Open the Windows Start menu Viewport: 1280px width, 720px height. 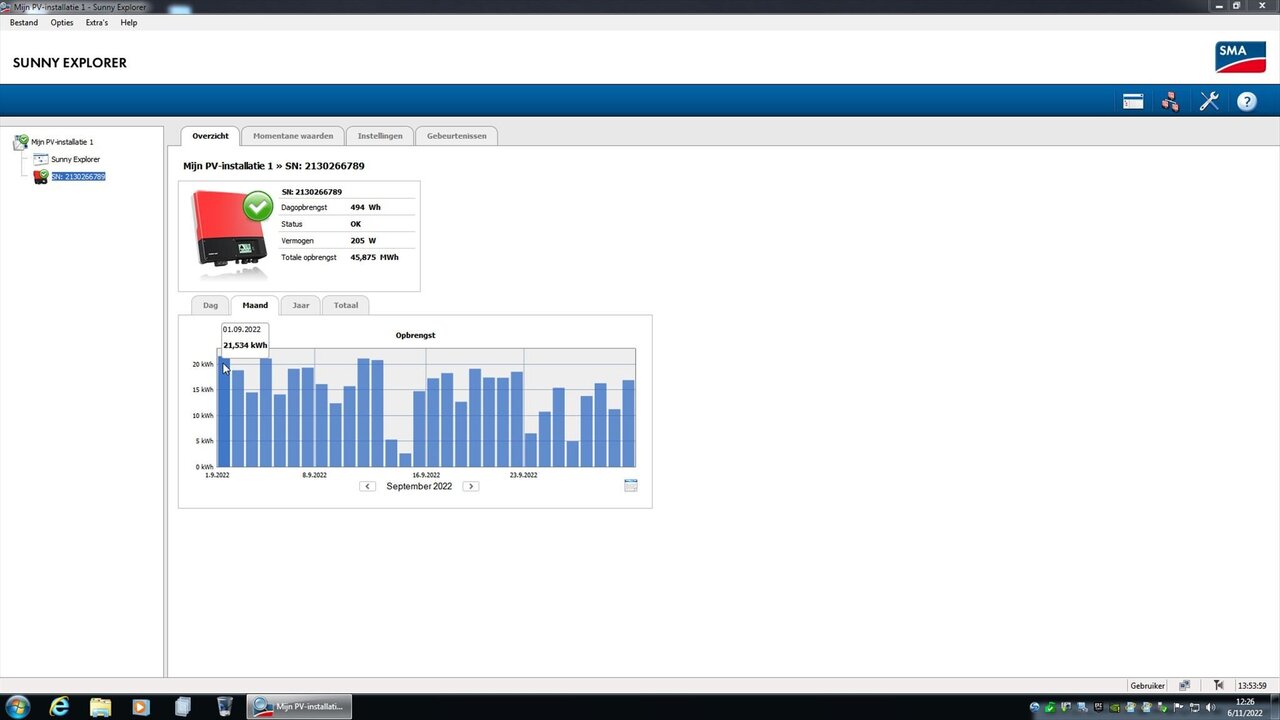(18, 706)
